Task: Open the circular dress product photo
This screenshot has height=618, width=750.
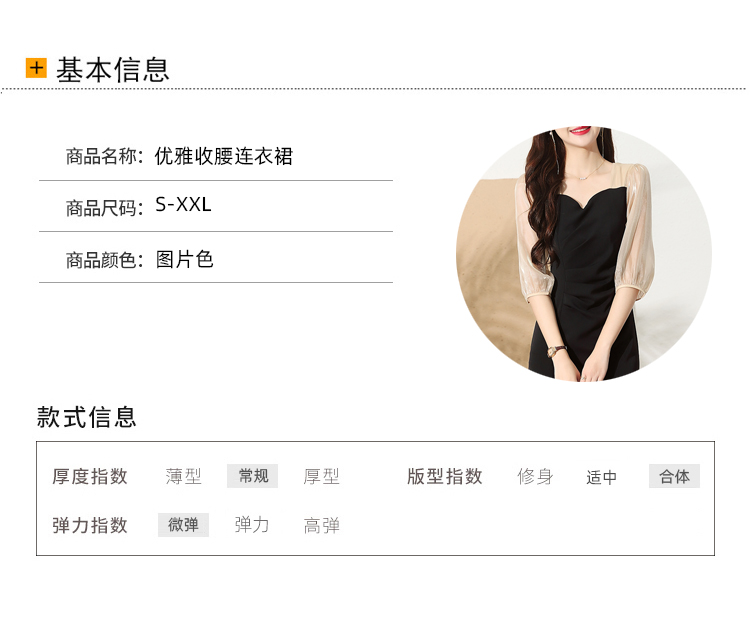Action: (584, 254)
